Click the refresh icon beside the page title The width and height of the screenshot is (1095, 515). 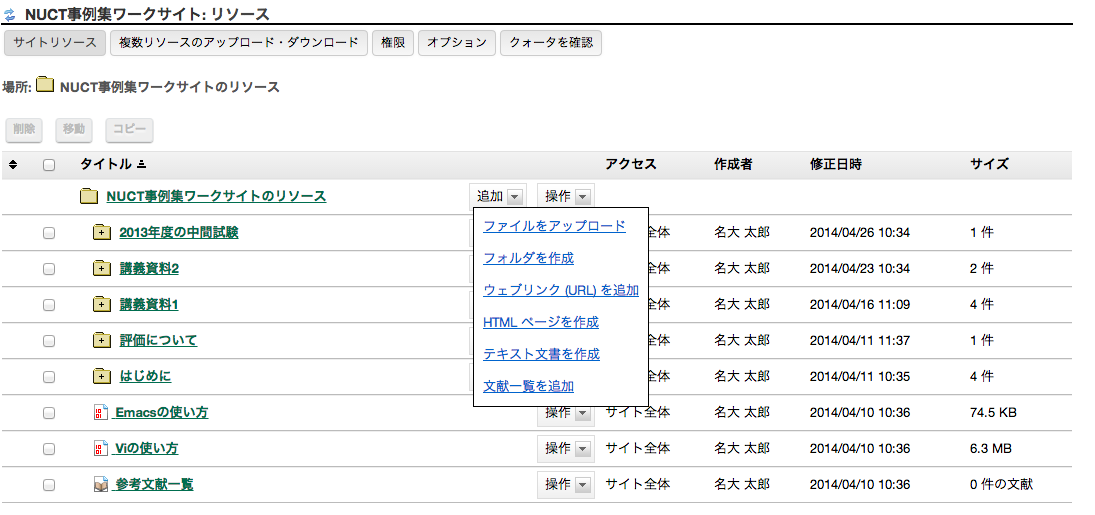(11, 15)
